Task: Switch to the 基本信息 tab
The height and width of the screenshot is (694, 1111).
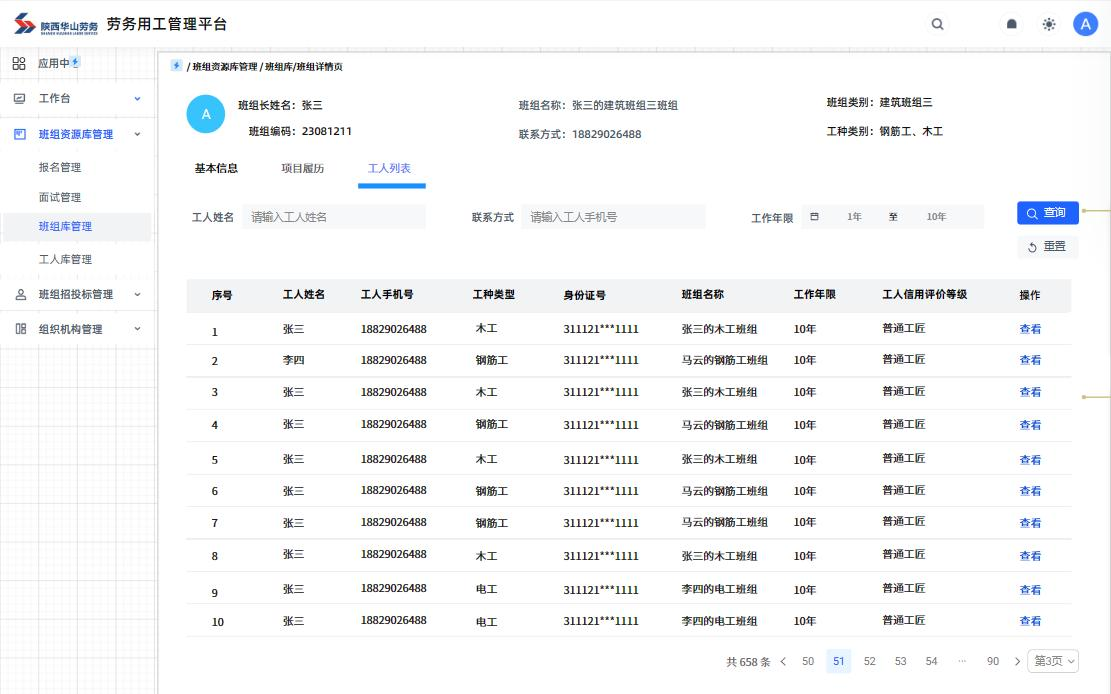Action: (216, 168)
